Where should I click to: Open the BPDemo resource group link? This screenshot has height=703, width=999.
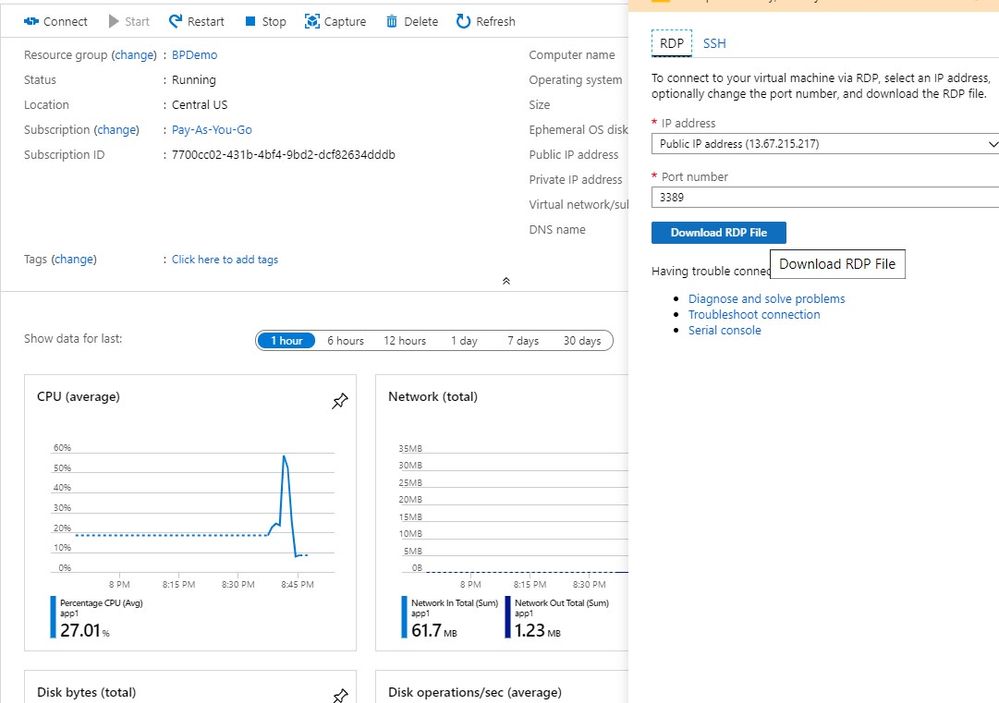(x=194, y=55)
